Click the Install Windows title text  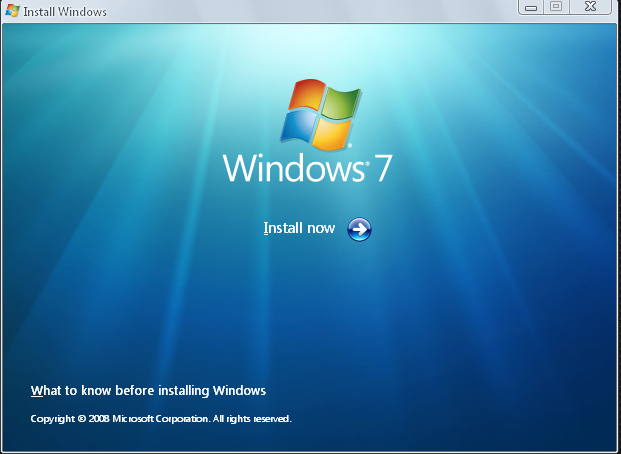(x=65, y=12)
